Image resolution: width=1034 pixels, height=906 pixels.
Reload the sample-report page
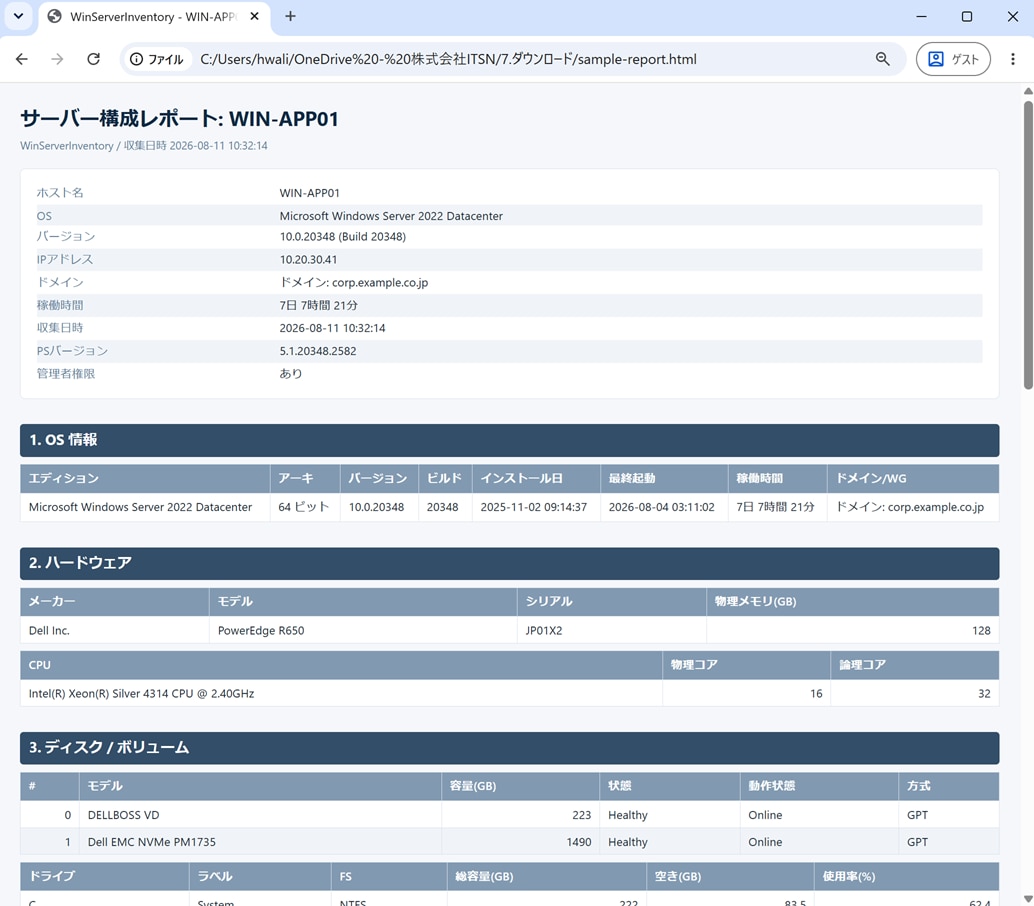pyautogui.click(x=94, y=59)
